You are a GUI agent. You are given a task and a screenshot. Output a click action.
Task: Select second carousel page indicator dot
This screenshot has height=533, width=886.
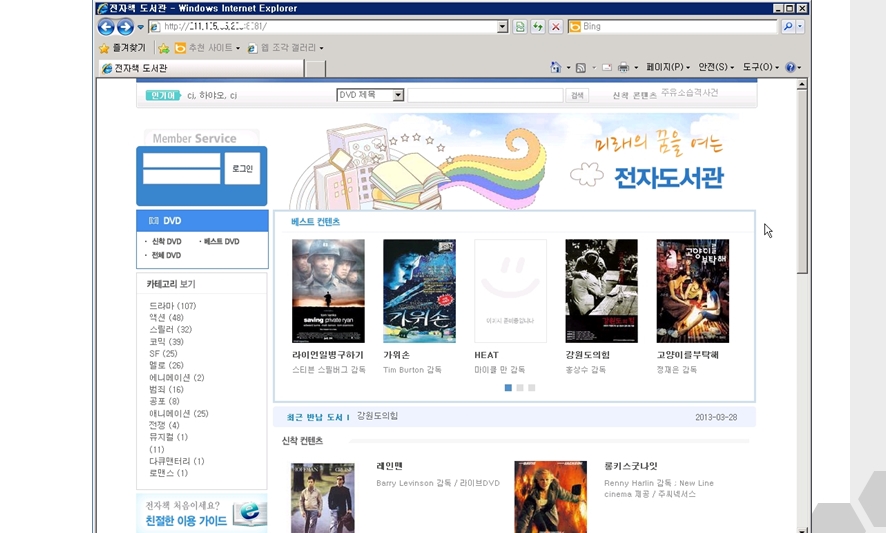tap(520, 388)
